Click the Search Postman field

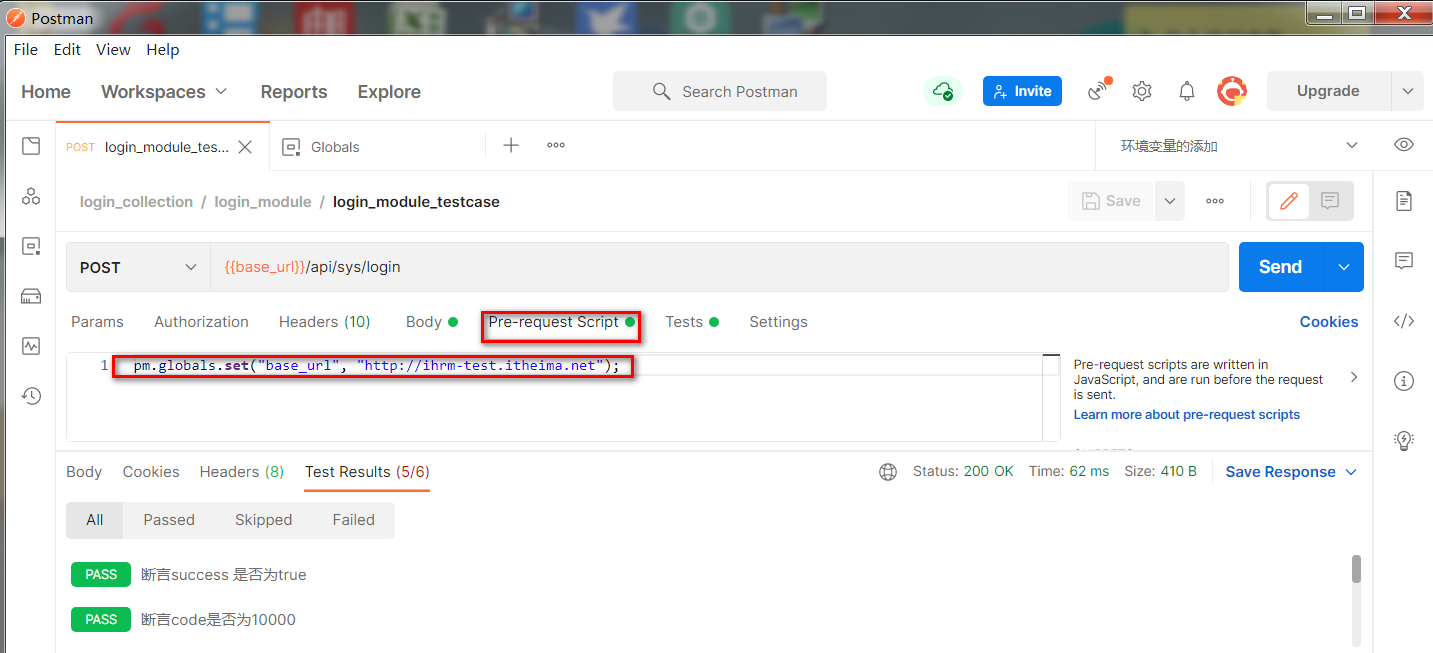coord(720,91)
